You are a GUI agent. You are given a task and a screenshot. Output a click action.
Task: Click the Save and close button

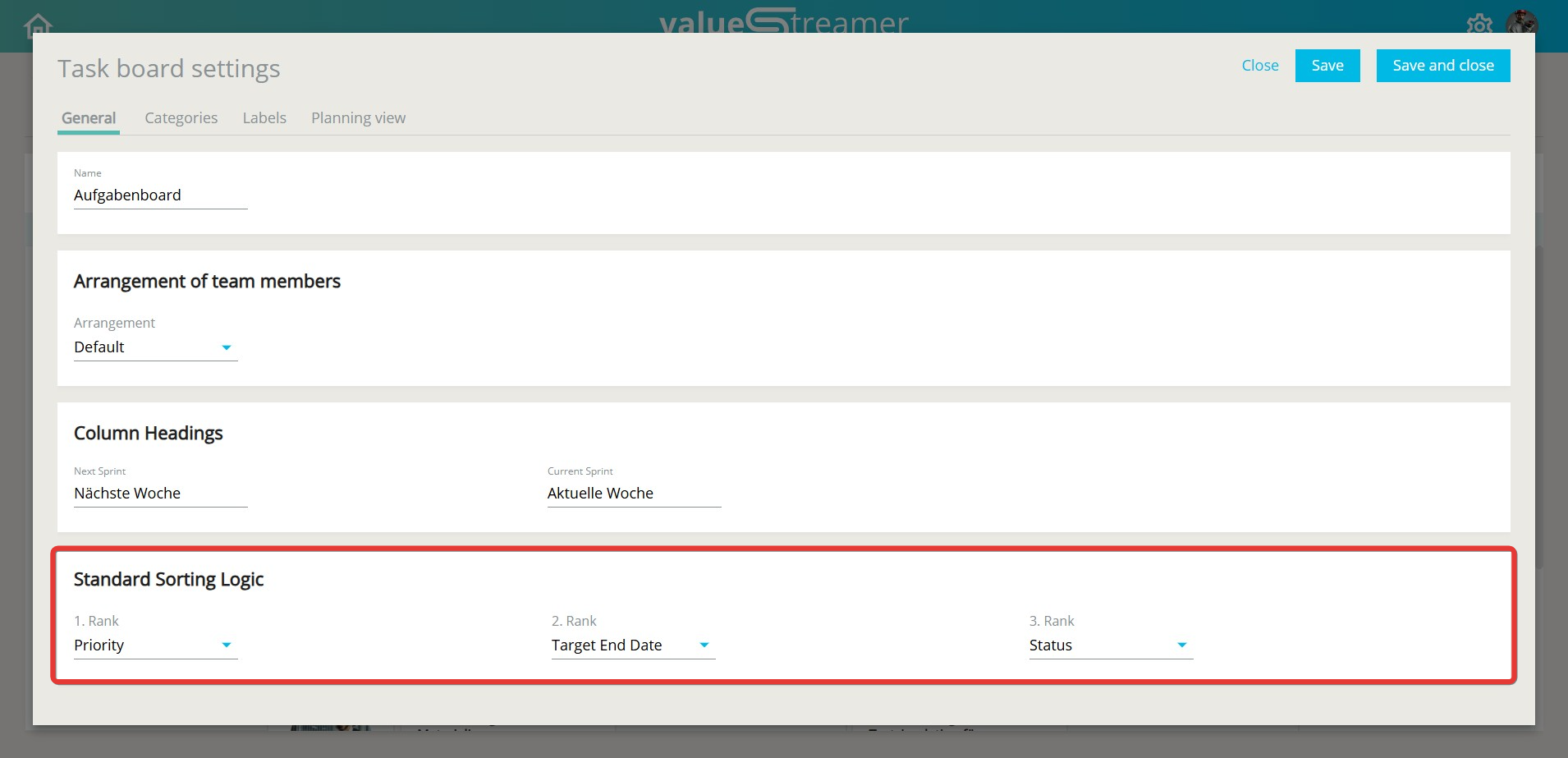pyautogui.click(x=1442, y=66)
